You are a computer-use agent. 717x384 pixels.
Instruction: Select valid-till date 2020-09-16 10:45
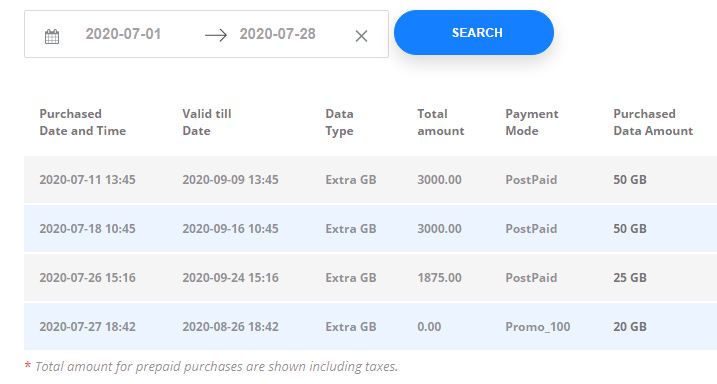tap(230, 229)
